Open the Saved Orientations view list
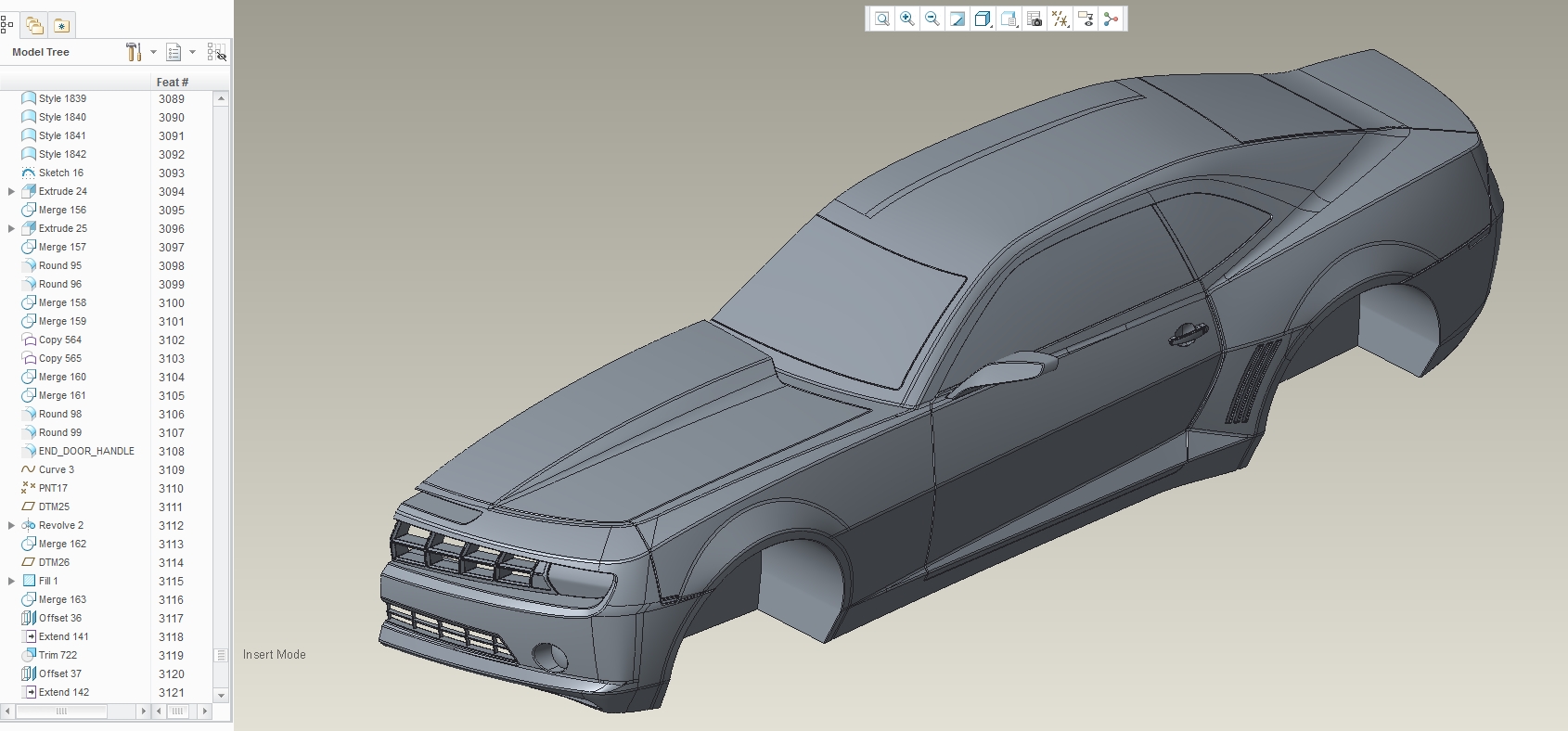1568x731 pixels. [1009, 19]
